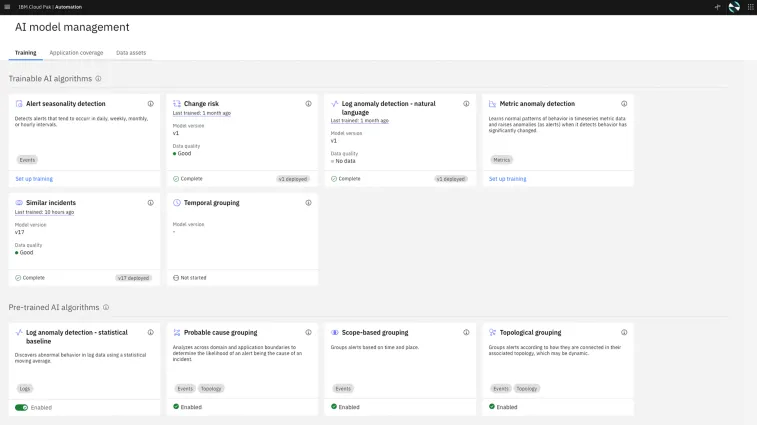The height and width of the screenshot is (425, 757).
Task: Click info icon on Metric anomaly detection
Action: coord(625,103)
